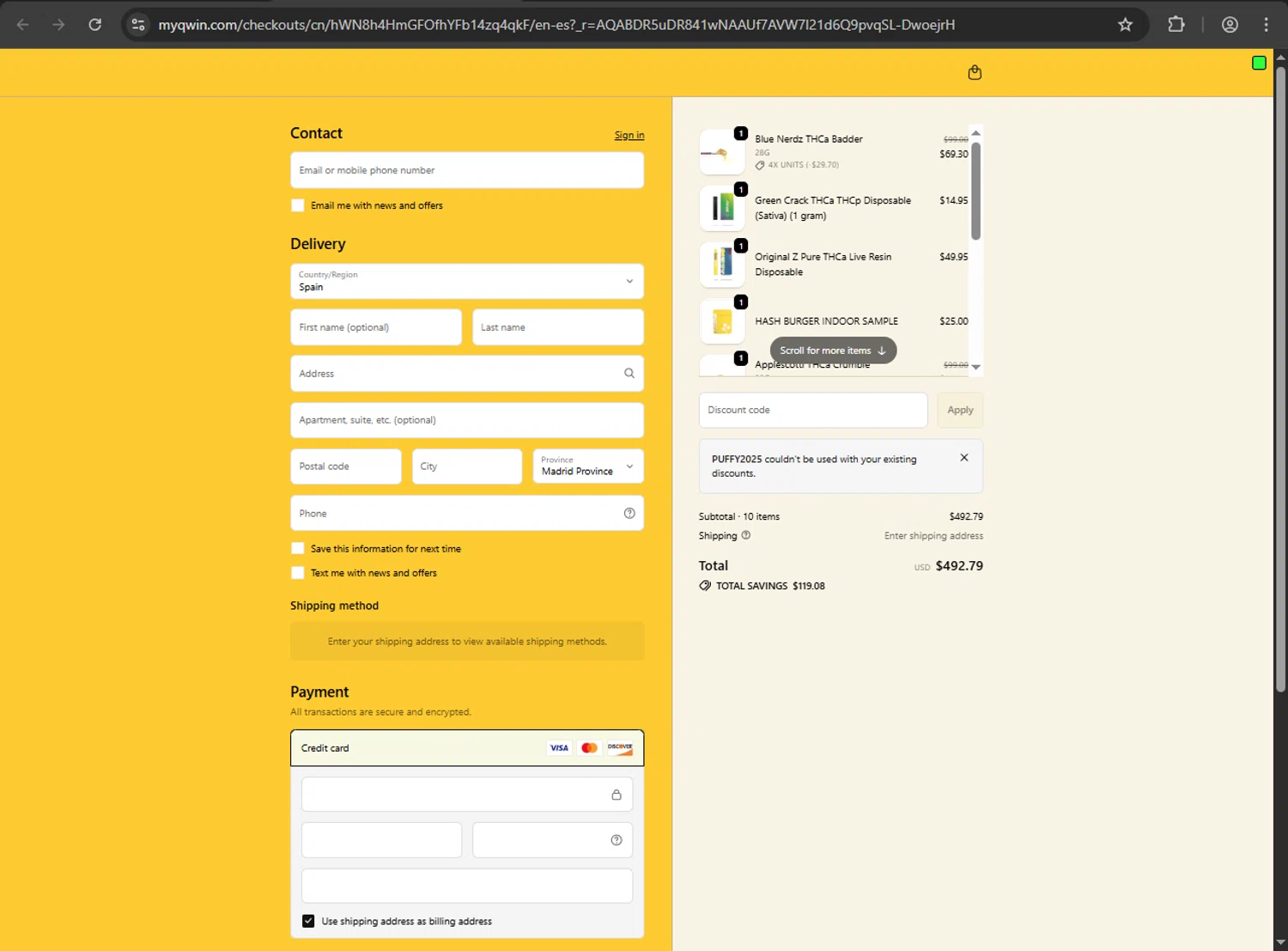Go forward using browser forward arrow

pos(58,25)
